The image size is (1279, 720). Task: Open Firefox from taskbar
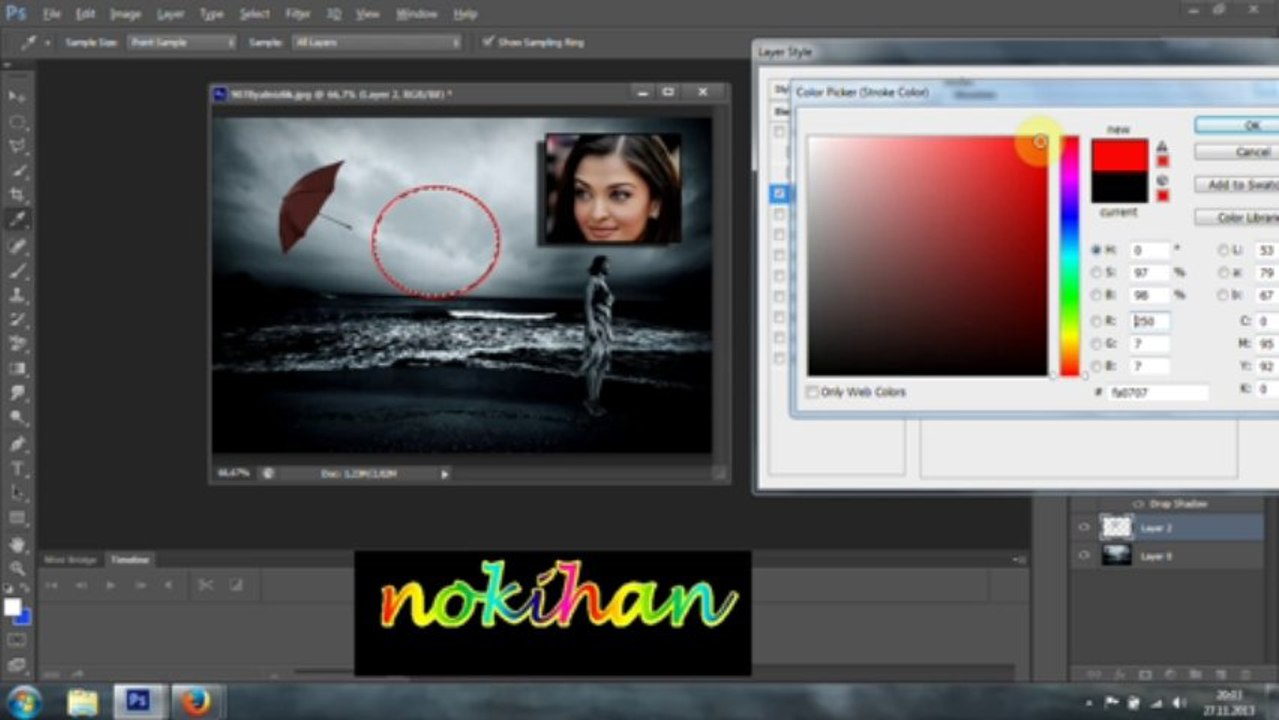tap(195, 702)
